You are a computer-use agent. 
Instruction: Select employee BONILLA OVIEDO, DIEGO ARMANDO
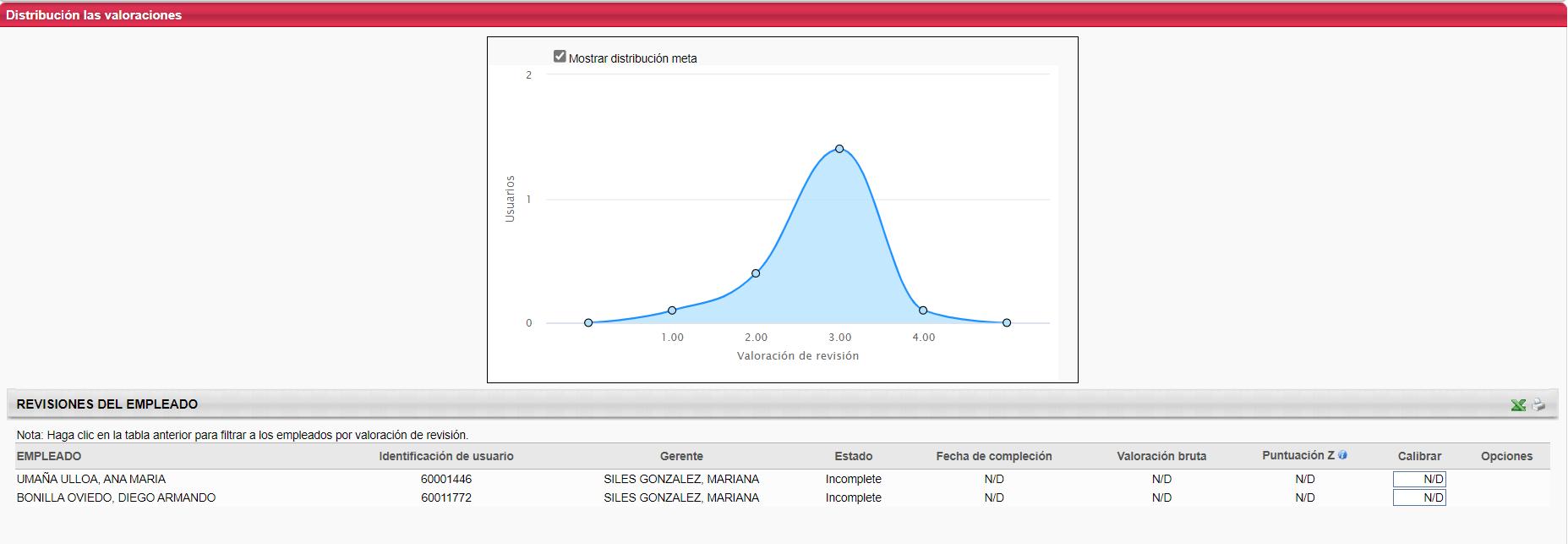116,497
